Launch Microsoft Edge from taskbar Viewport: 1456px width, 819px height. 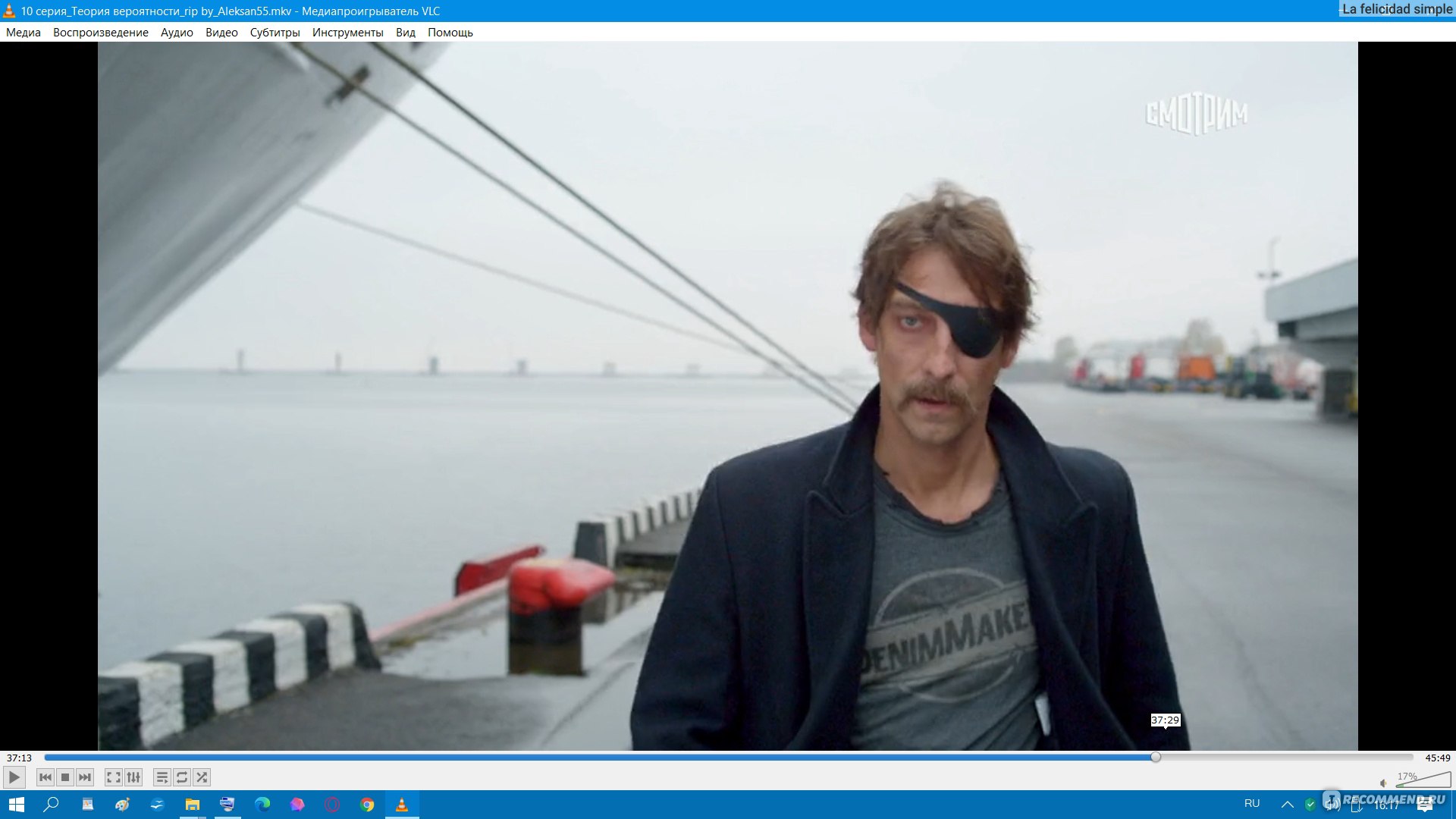click(262, 805)
